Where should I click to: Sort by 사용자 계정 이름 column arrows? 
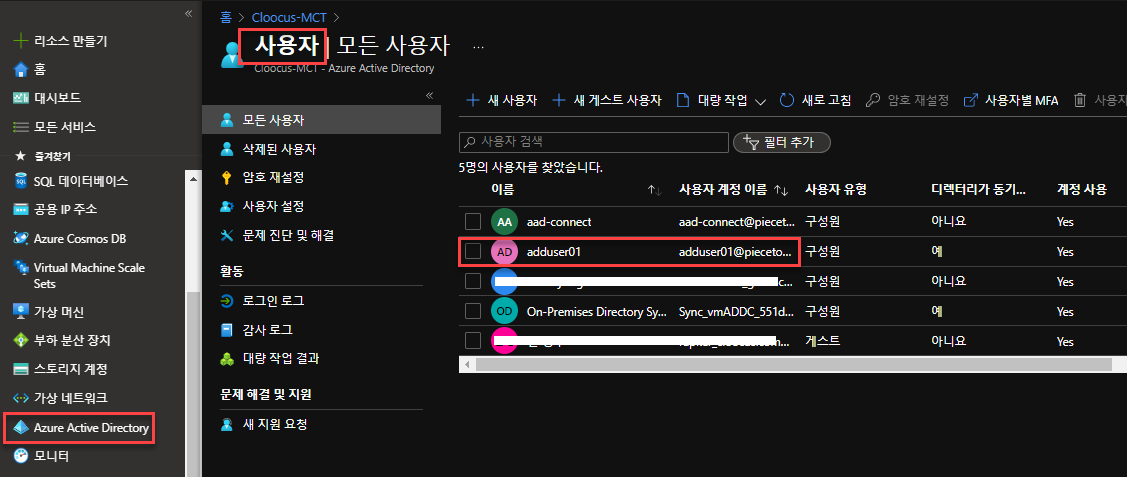point(781,190)
